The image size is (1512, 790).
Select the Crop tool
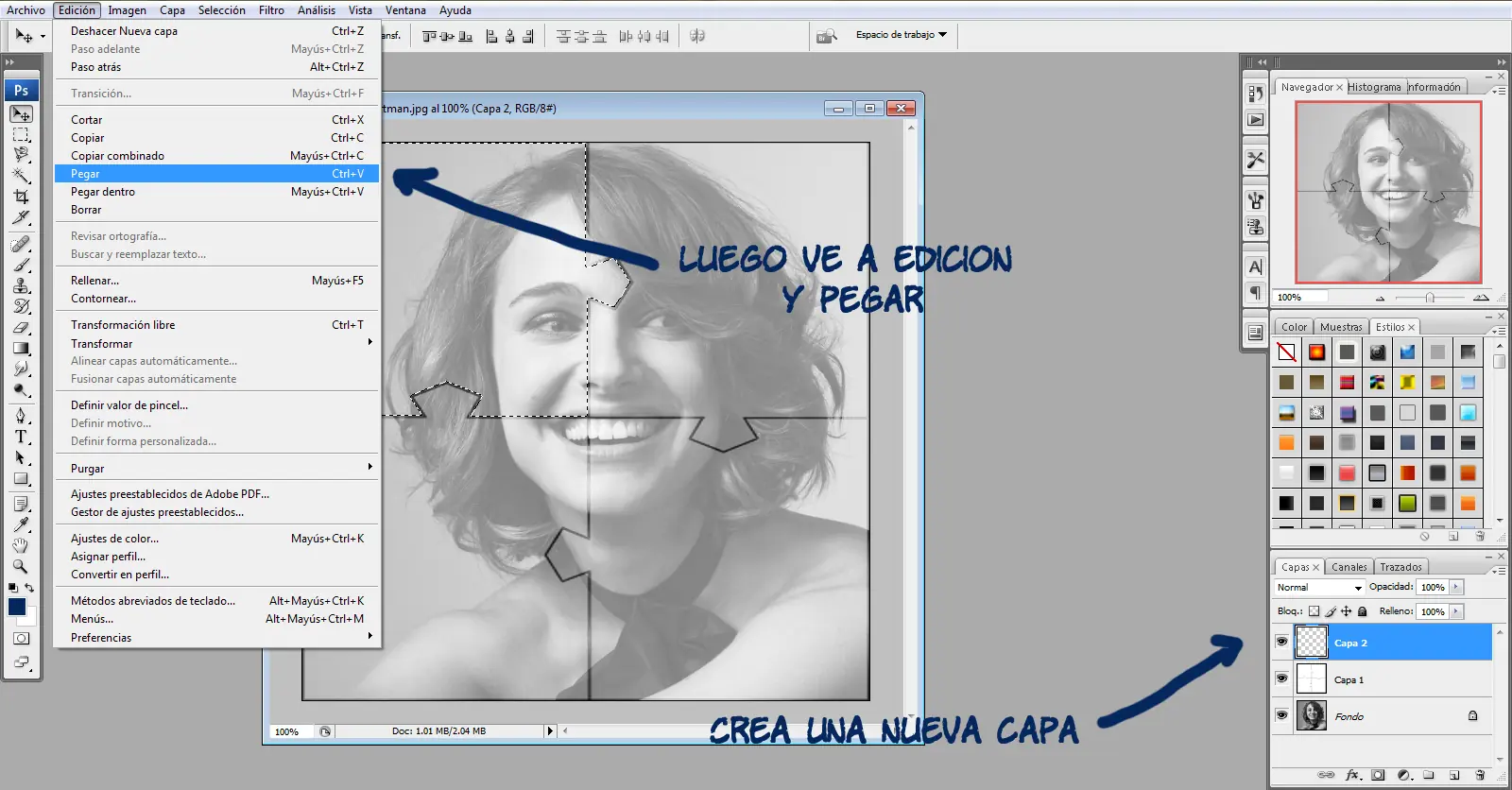pos(21,197)
